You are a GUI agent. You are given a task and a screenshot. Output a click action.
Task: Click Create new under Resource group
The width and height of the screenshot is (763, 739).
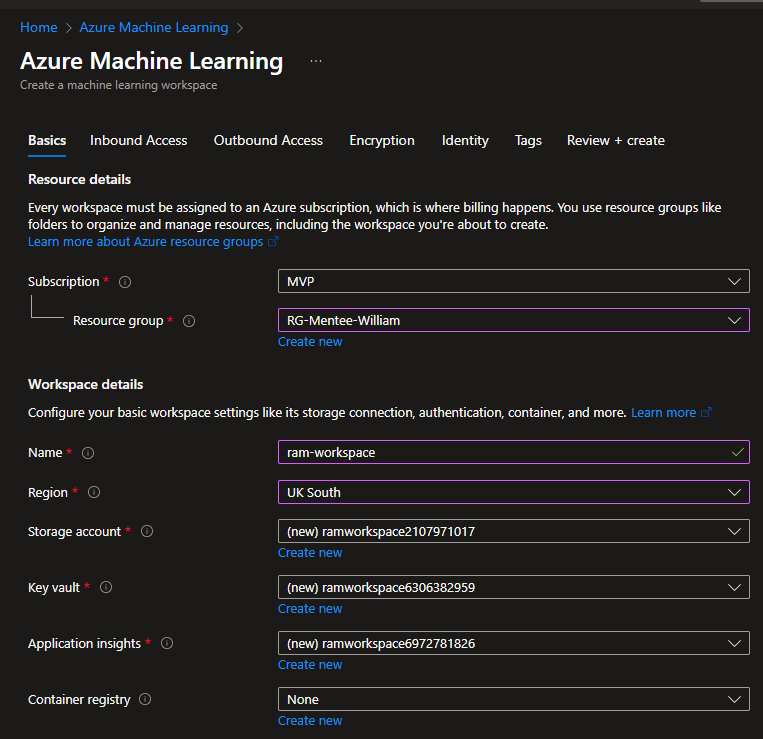[x=310, y=342]
